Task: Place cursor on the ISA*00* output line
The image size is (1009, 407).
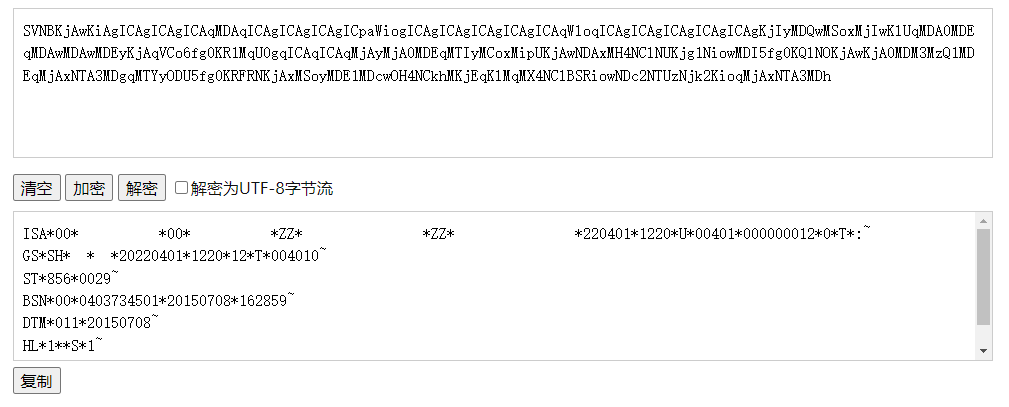Action: [447, 233]
